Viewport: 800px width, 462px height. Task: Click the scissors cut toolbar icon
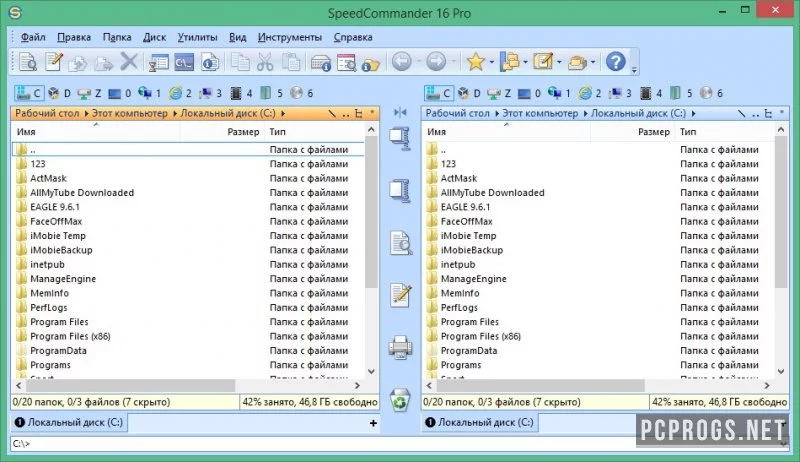point(265,62)
